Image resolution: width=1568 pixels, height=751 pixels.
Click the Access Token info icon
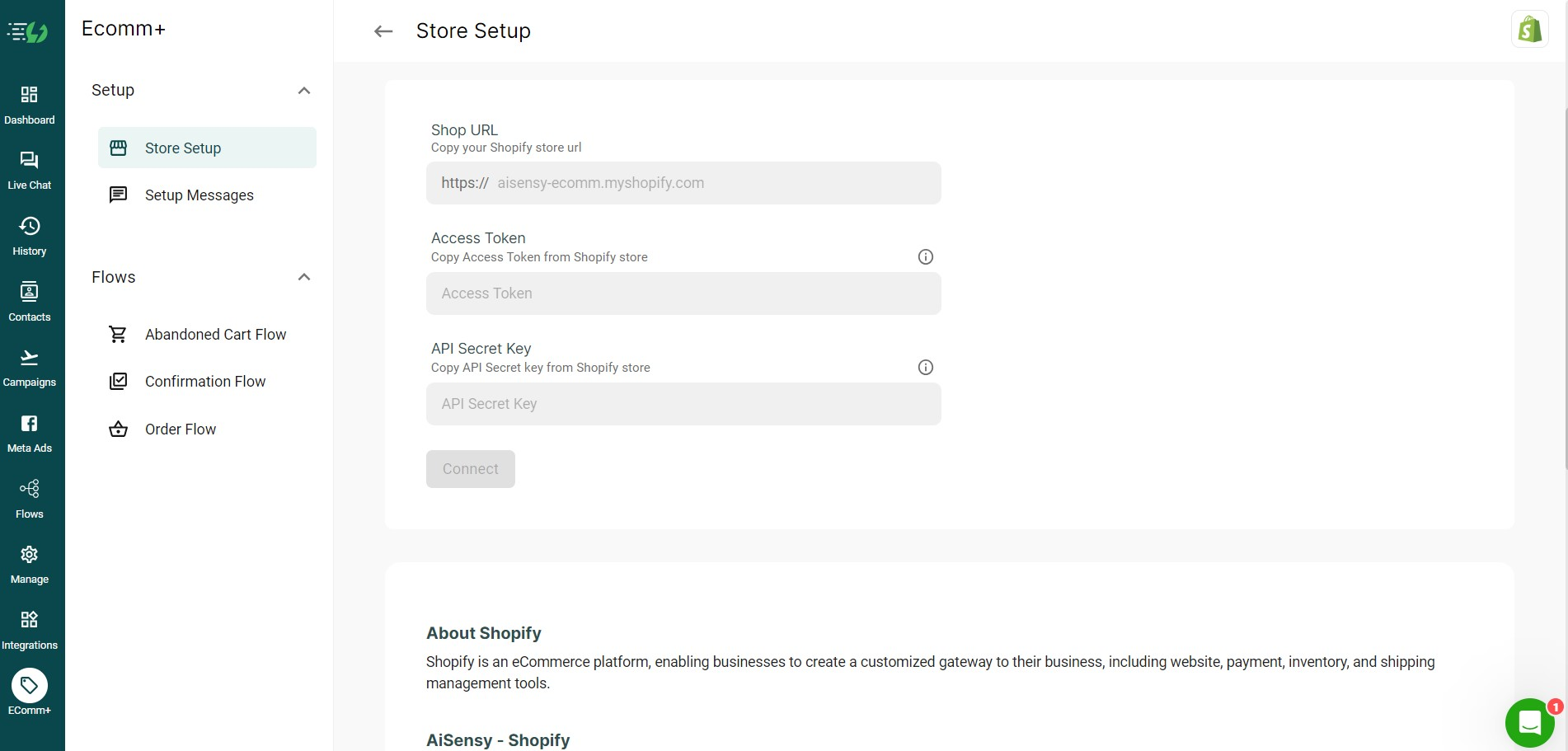point(926,257)
